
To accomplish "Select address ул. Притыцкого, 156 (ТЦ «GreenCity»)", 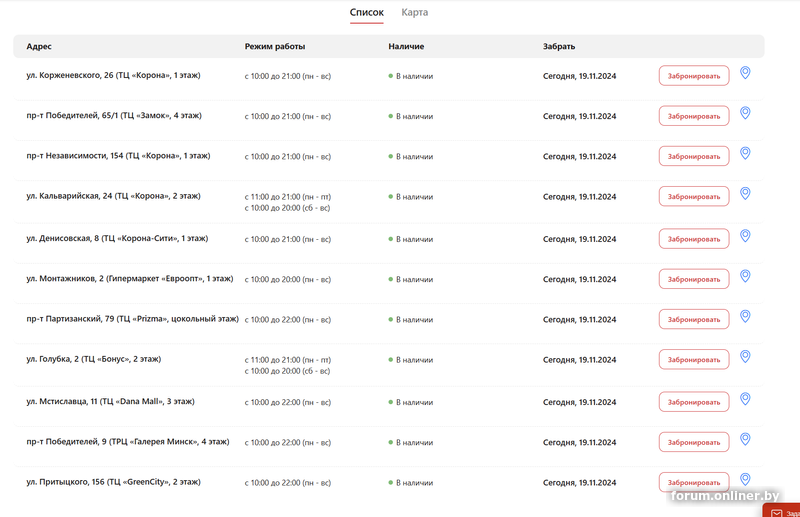I will pos(113,482).
